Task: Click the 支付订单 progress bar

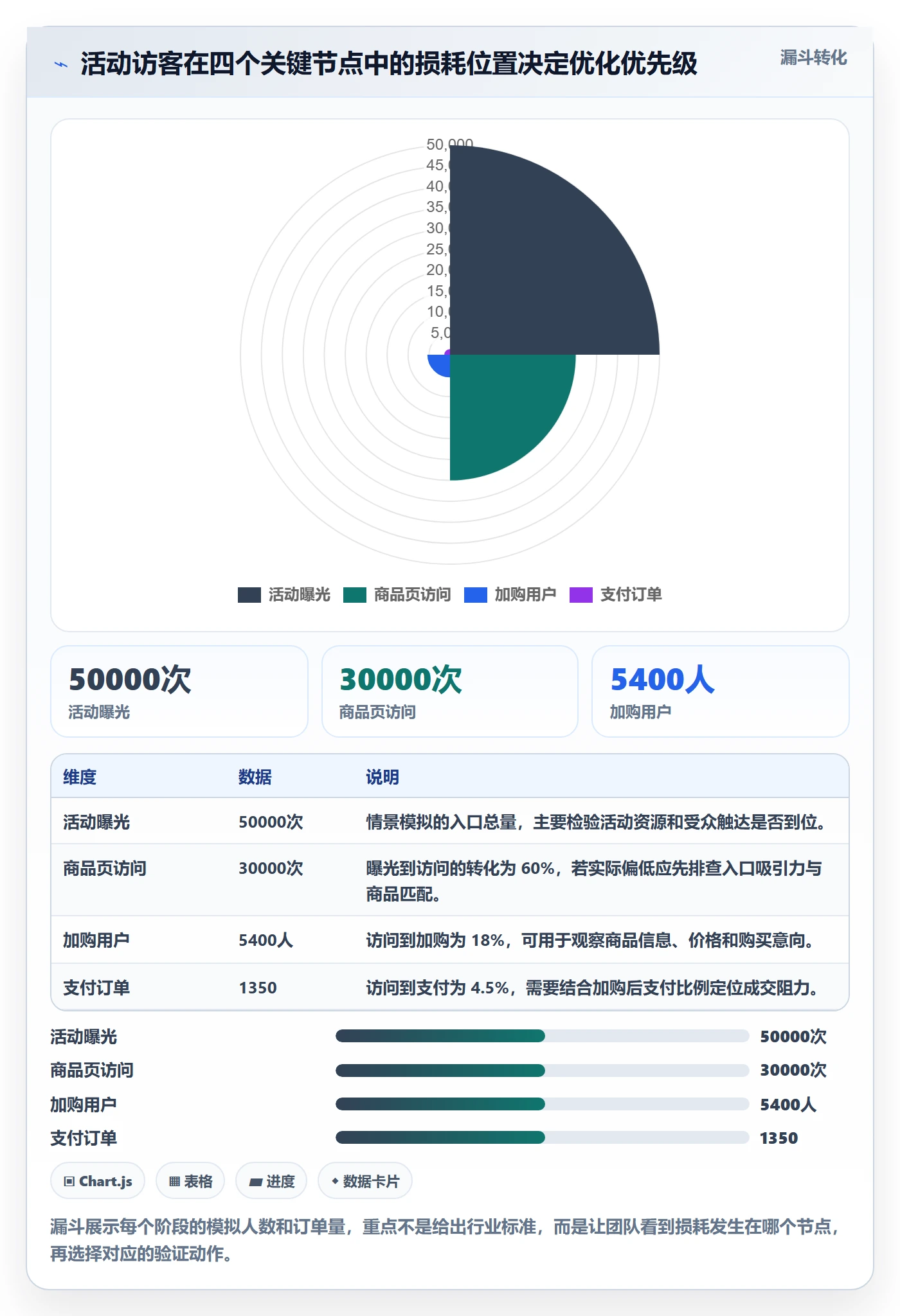Action: 542,1137
